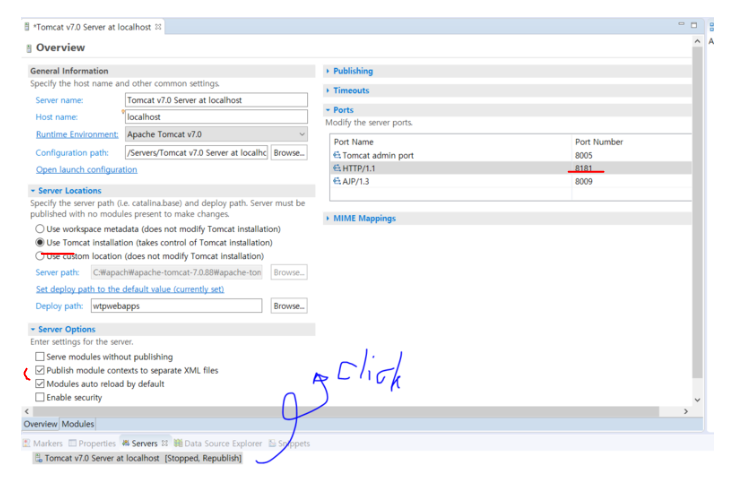Click the Servers view icon
Image resolution: width=738 pixels, height=487 pixels.
tap(126, 443)
